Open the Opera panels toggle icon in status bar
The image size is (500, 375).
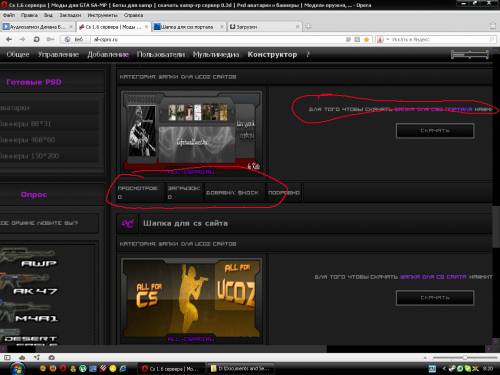[7, 357]
